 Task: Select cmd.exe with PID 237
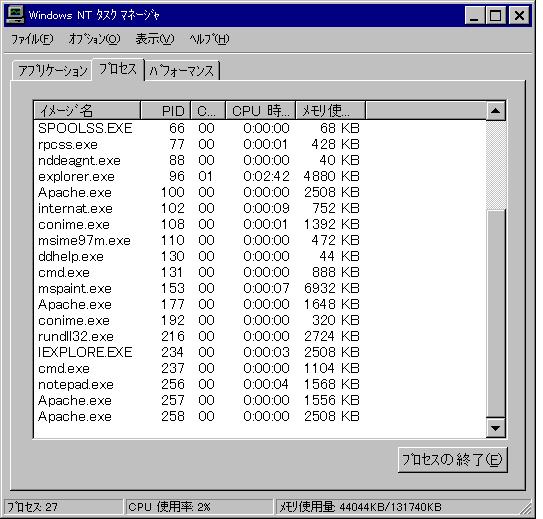pyautogui.click(x=260, y=368)
